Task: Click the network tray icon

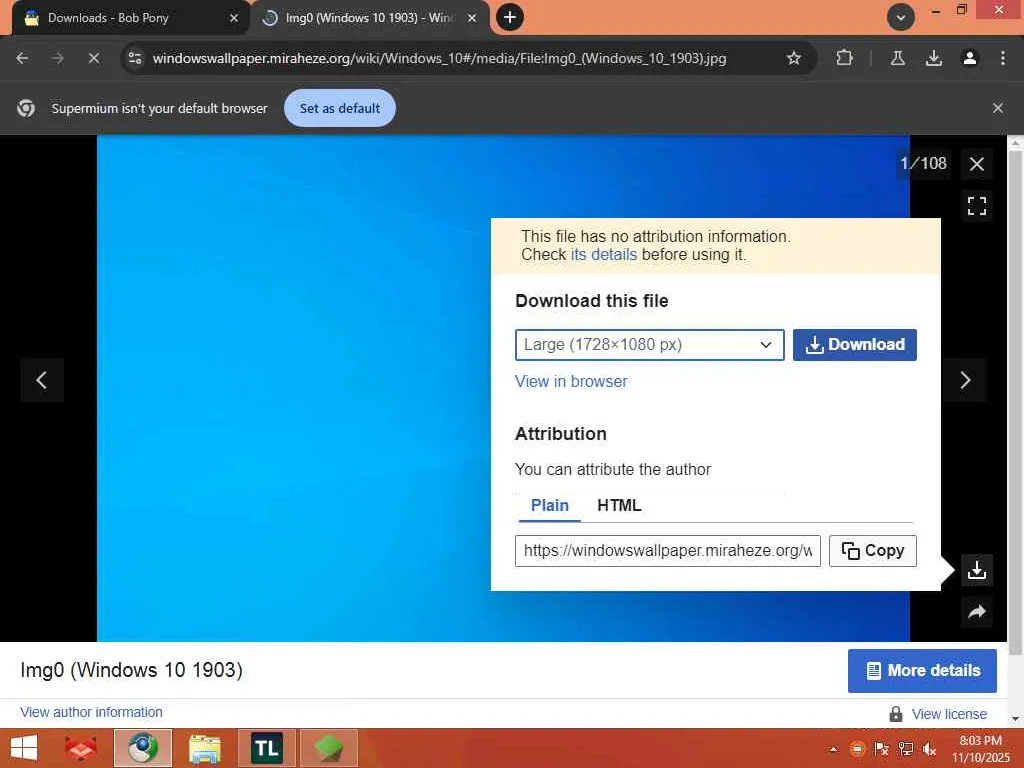Action: 906,749
